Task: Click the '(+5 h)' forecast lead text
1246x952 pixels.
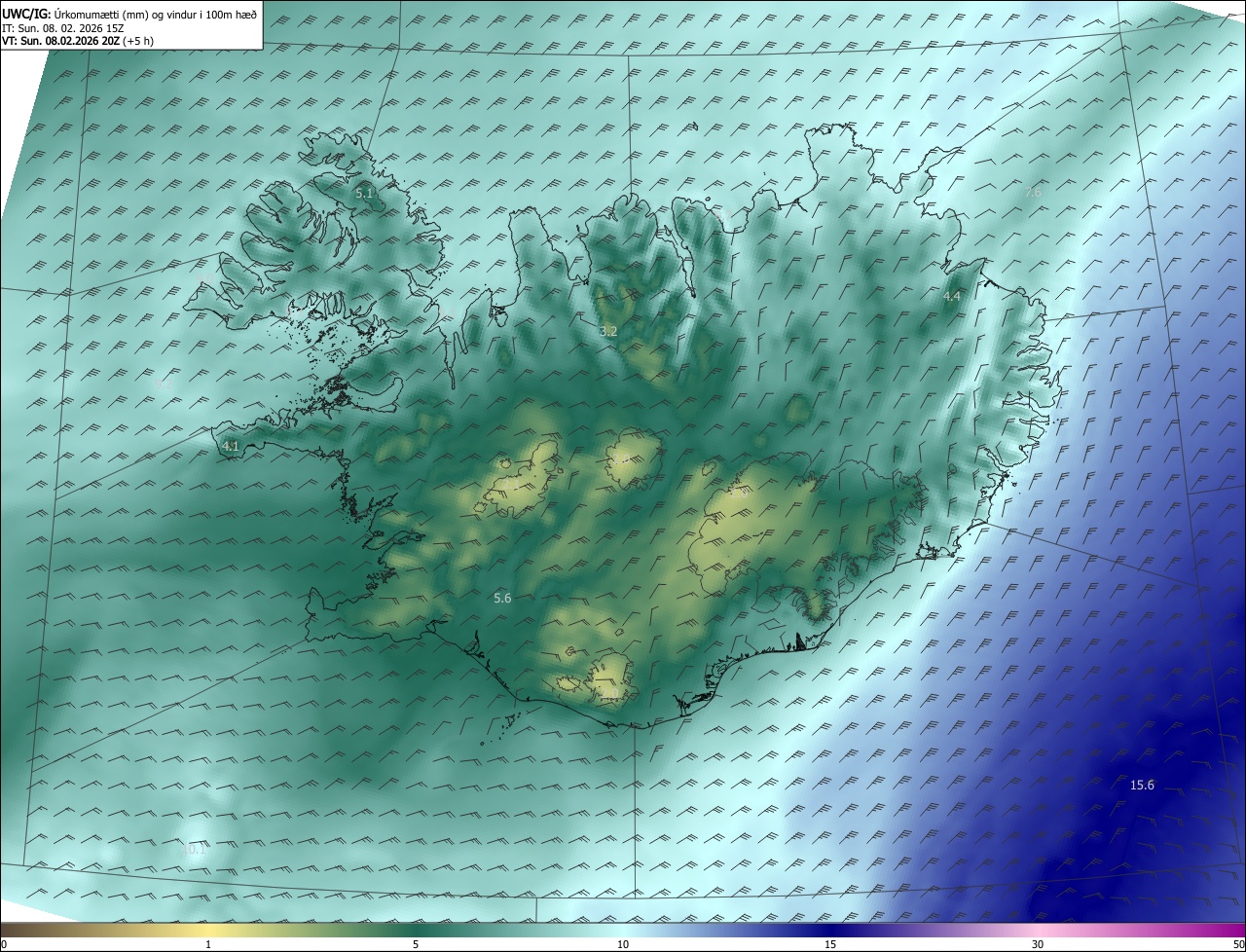Action: click(x=138, y=41)
